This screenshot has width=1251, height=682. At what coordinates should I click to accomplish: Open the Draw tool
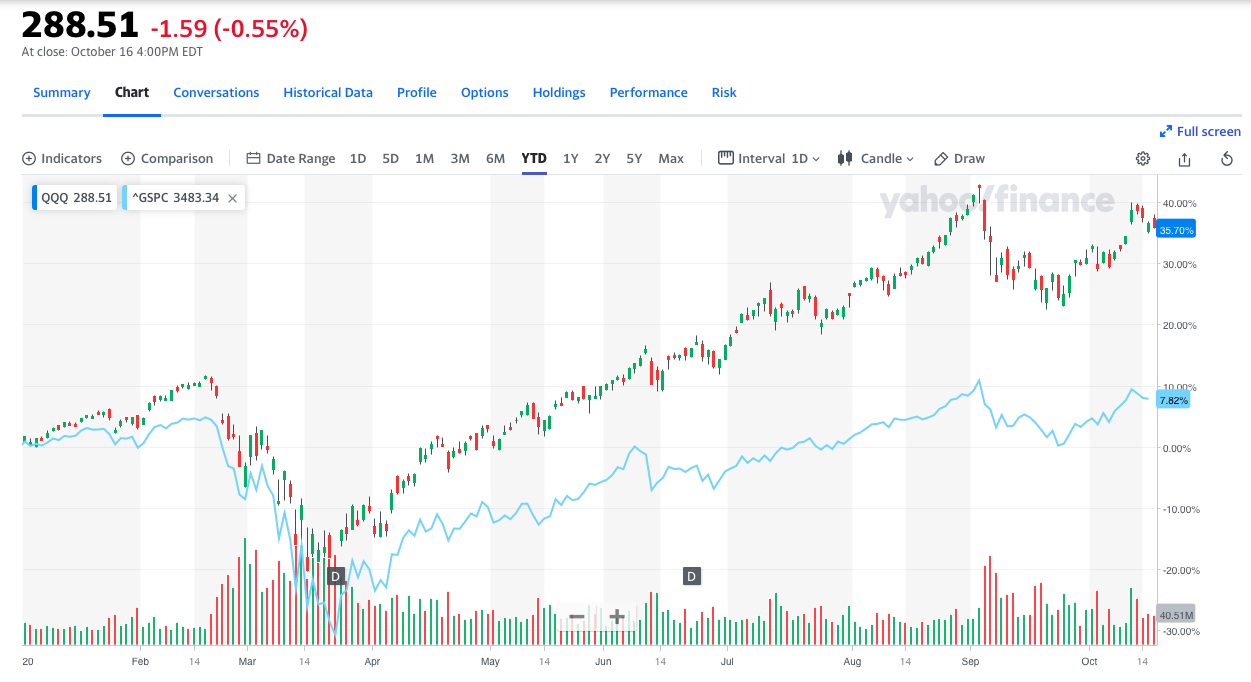tap(959, 159)
